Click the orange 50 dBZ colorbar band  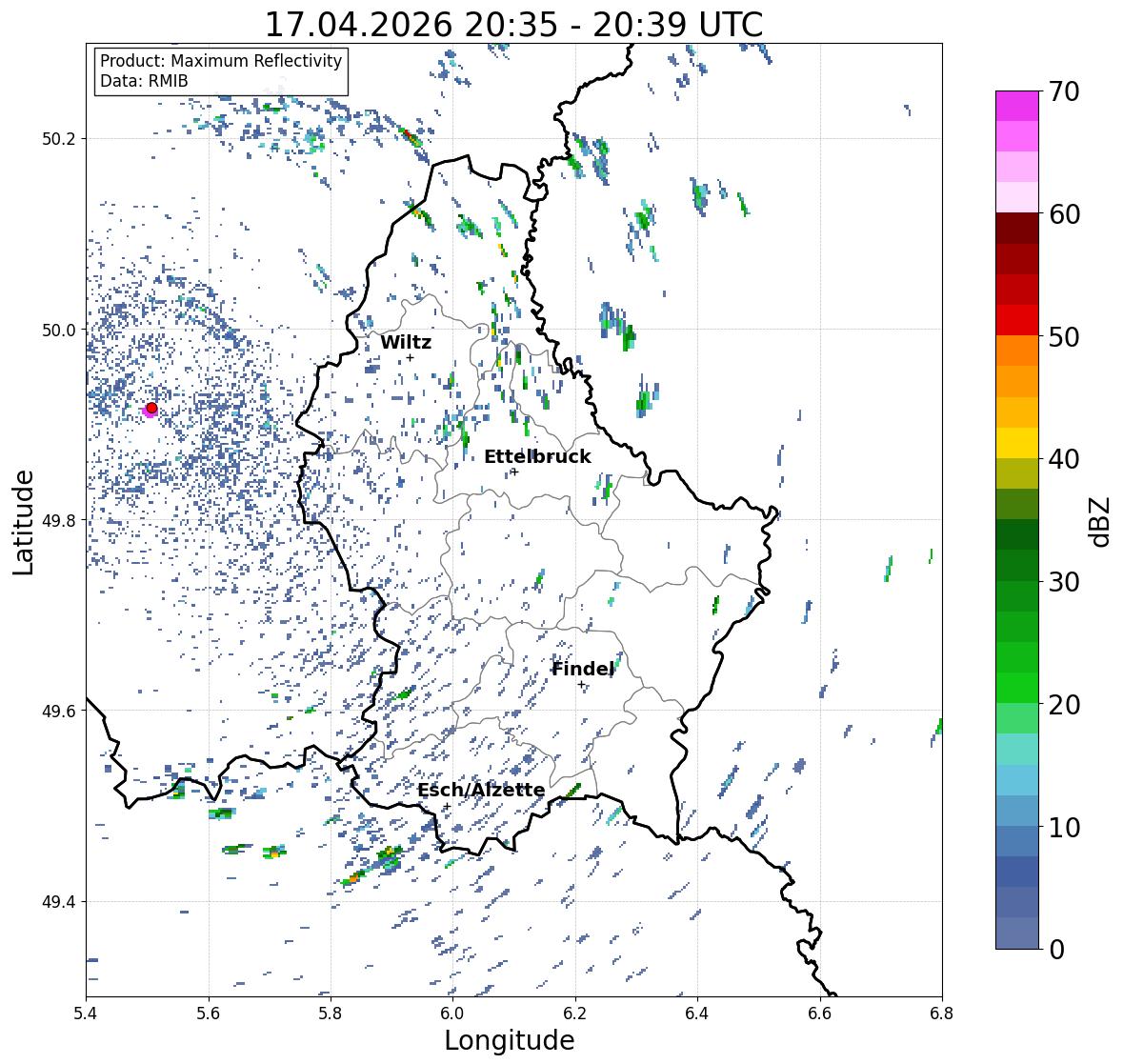tap(1017, 351)
